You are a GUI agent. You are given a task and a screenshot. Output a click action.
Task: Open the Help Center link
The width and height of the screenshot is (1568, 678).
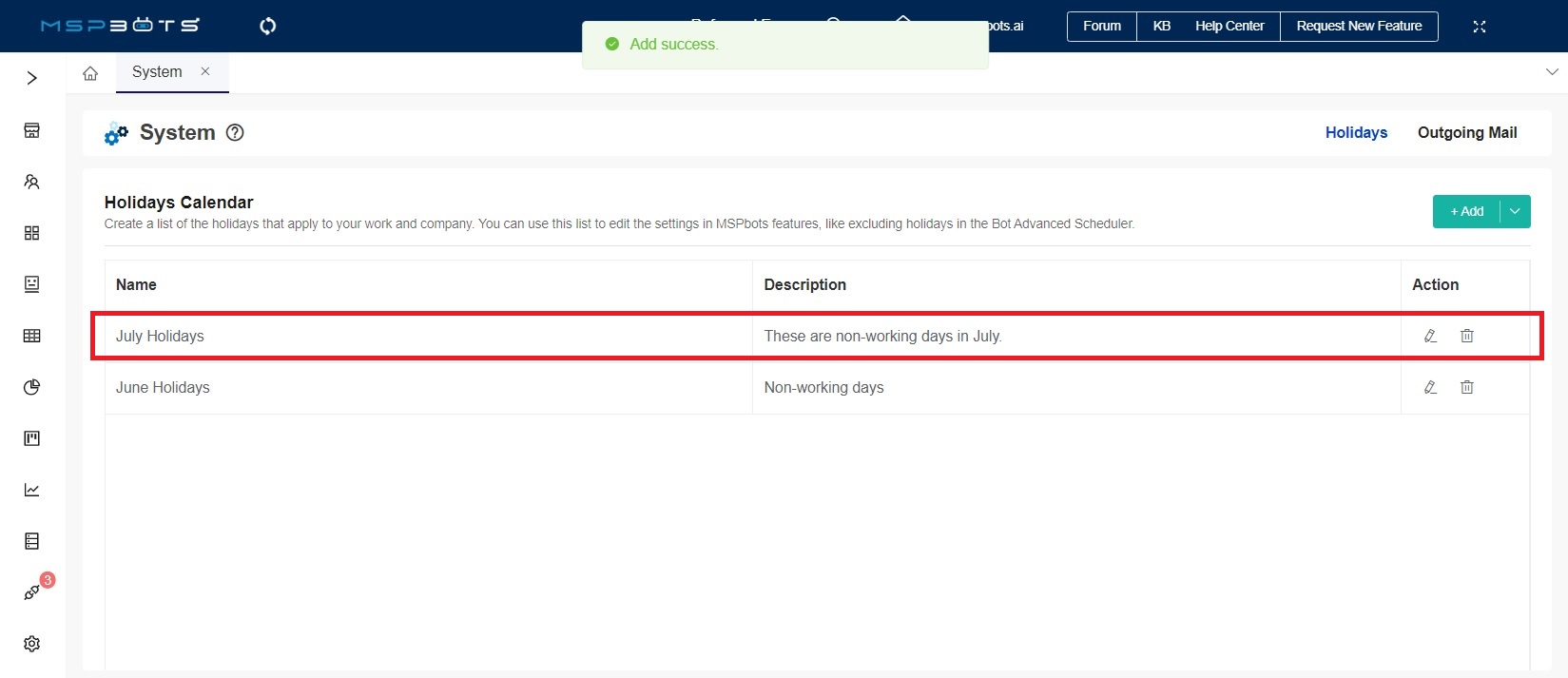(1229, 27)
